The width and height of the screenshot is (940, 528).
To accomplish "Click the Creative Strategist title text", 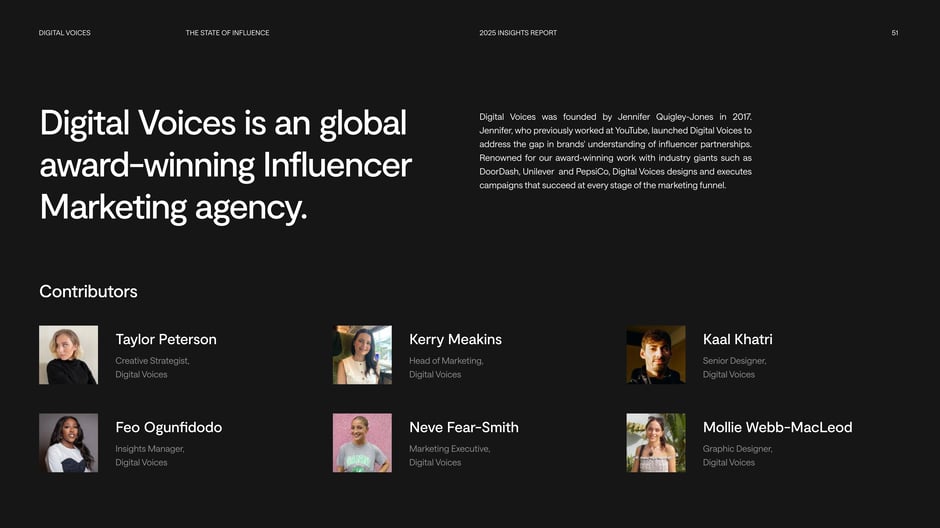I will (x=152, y=361).
